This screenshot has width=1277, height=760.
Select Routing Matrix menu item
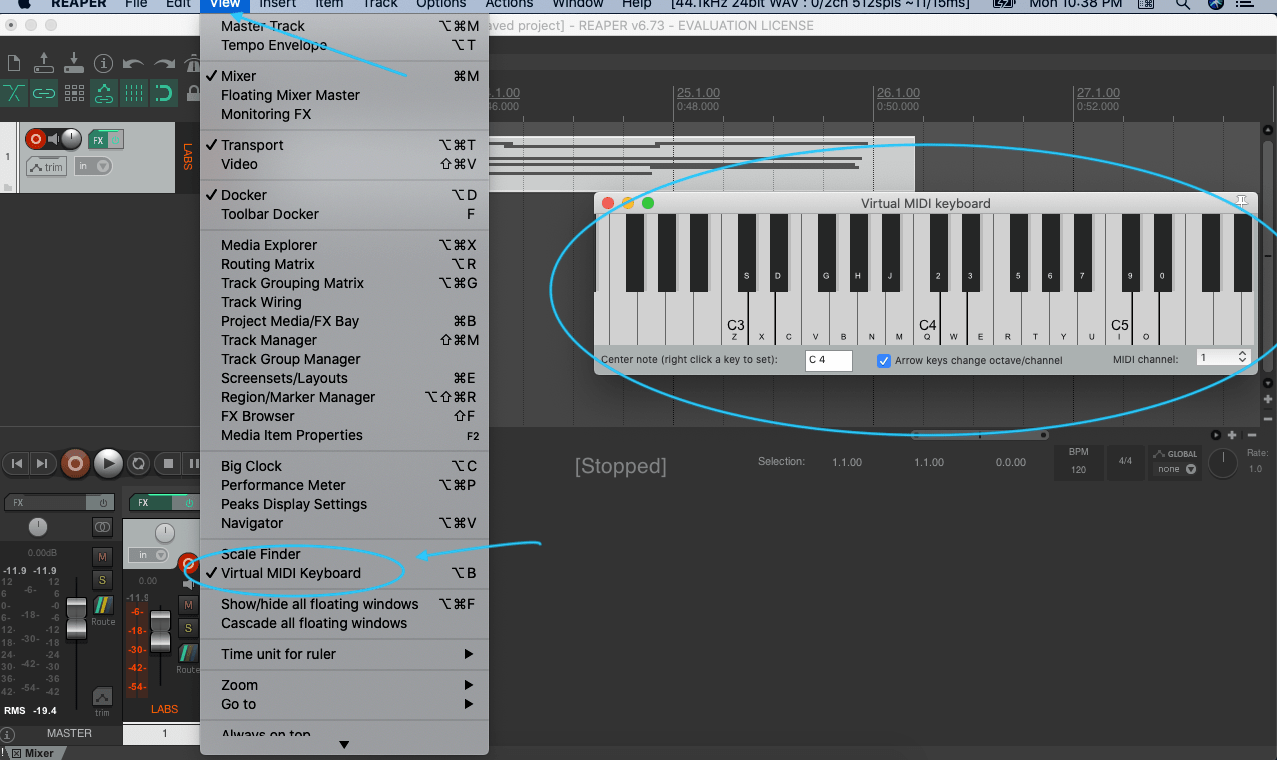pos(344,264)
